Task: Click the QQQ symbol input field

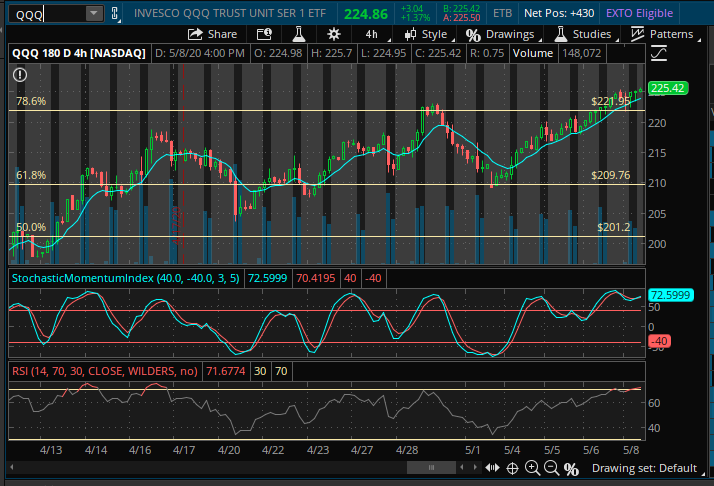Action: pos(48,14)
